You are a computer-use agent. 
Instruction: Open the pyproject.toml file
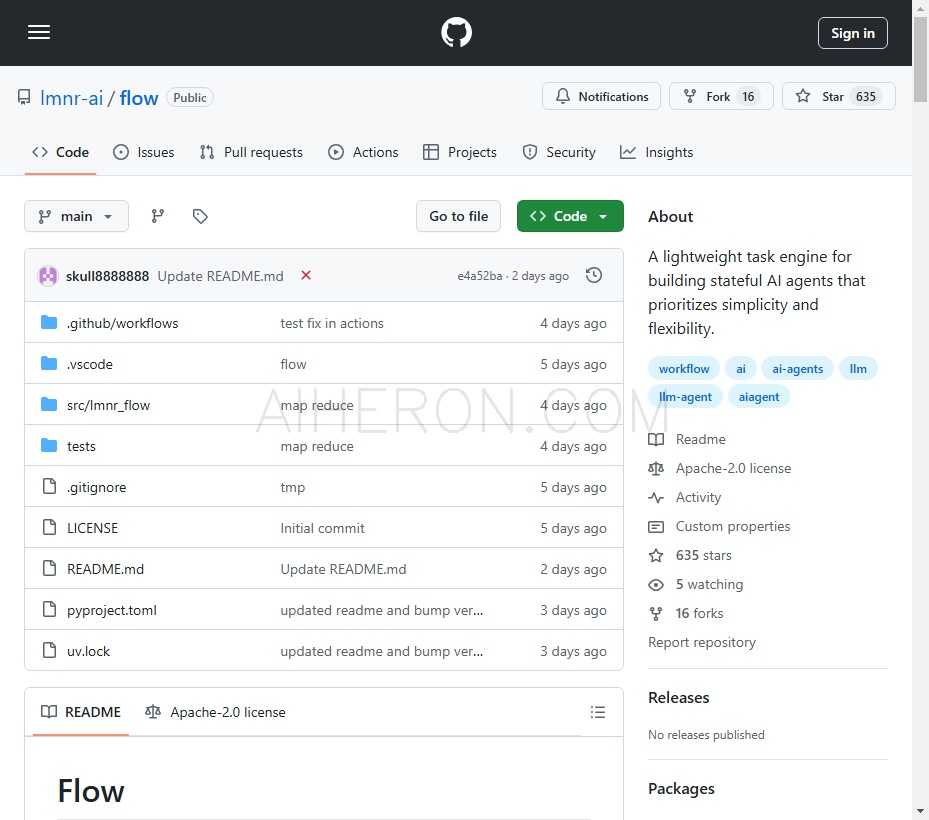112,610
